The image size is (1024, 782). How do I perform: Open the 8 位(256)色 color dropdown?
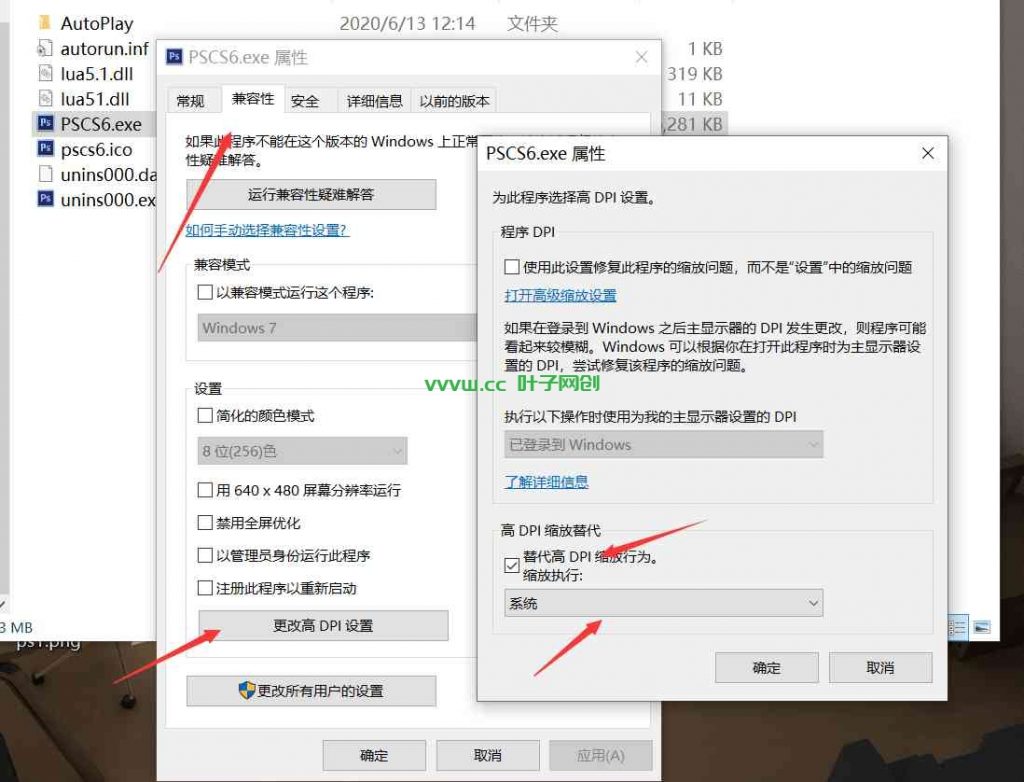[302, 451]
